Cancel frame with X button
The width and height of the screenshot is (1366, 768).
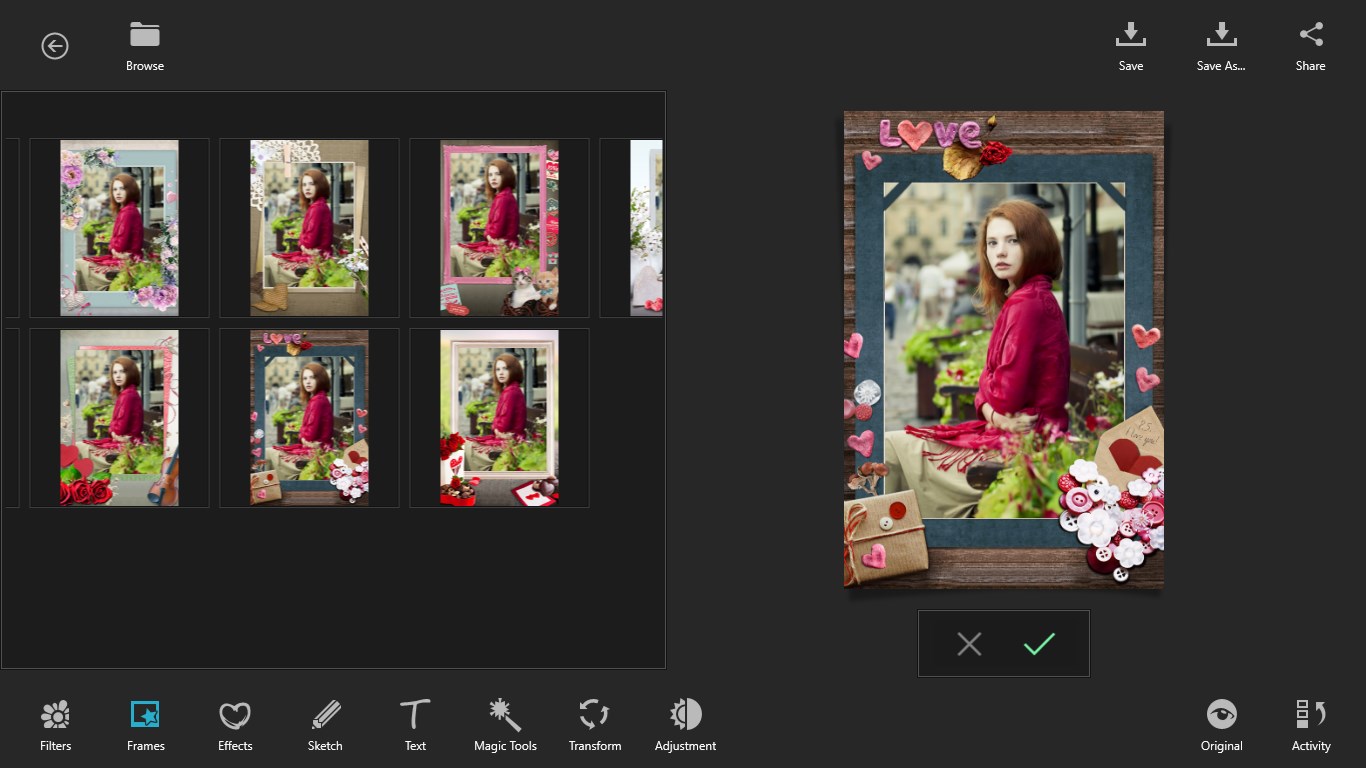[x=969, y=644]
